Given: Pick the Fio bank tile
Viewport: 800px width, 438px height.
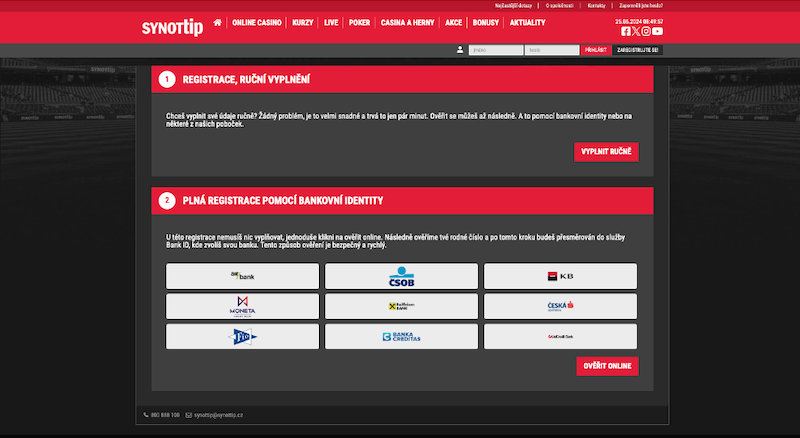Looking at the screenshot, I should click(x=242, y=336).
